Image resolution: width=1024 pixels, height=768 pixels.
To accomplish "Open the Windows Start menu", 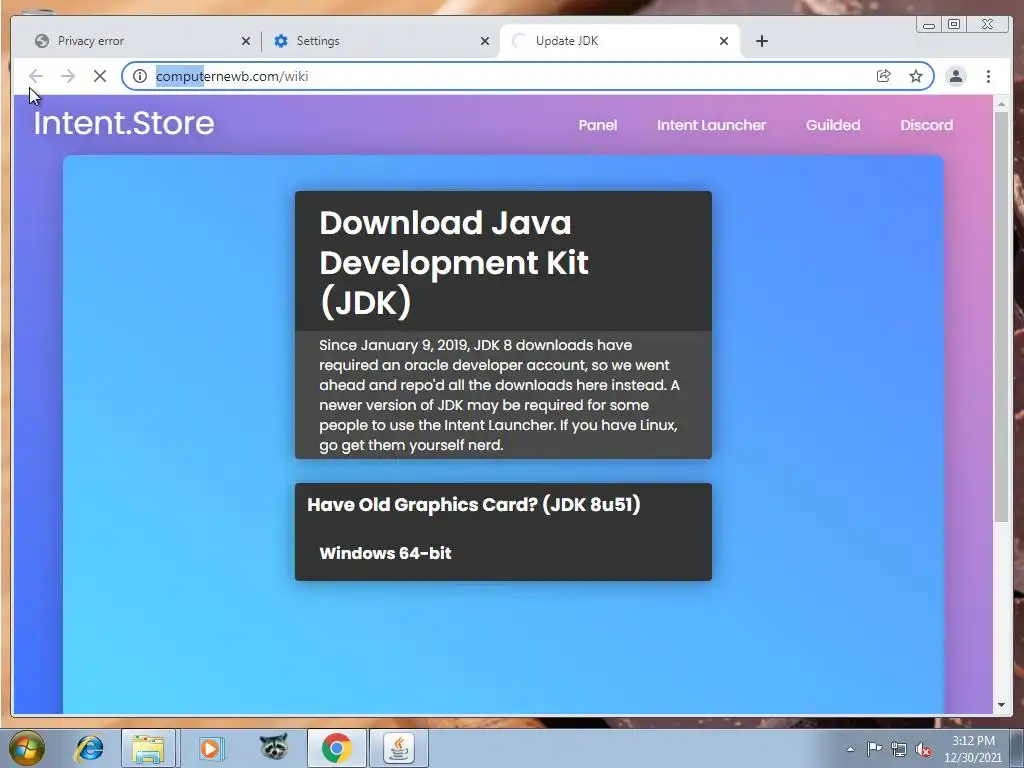I will (27, 748).
